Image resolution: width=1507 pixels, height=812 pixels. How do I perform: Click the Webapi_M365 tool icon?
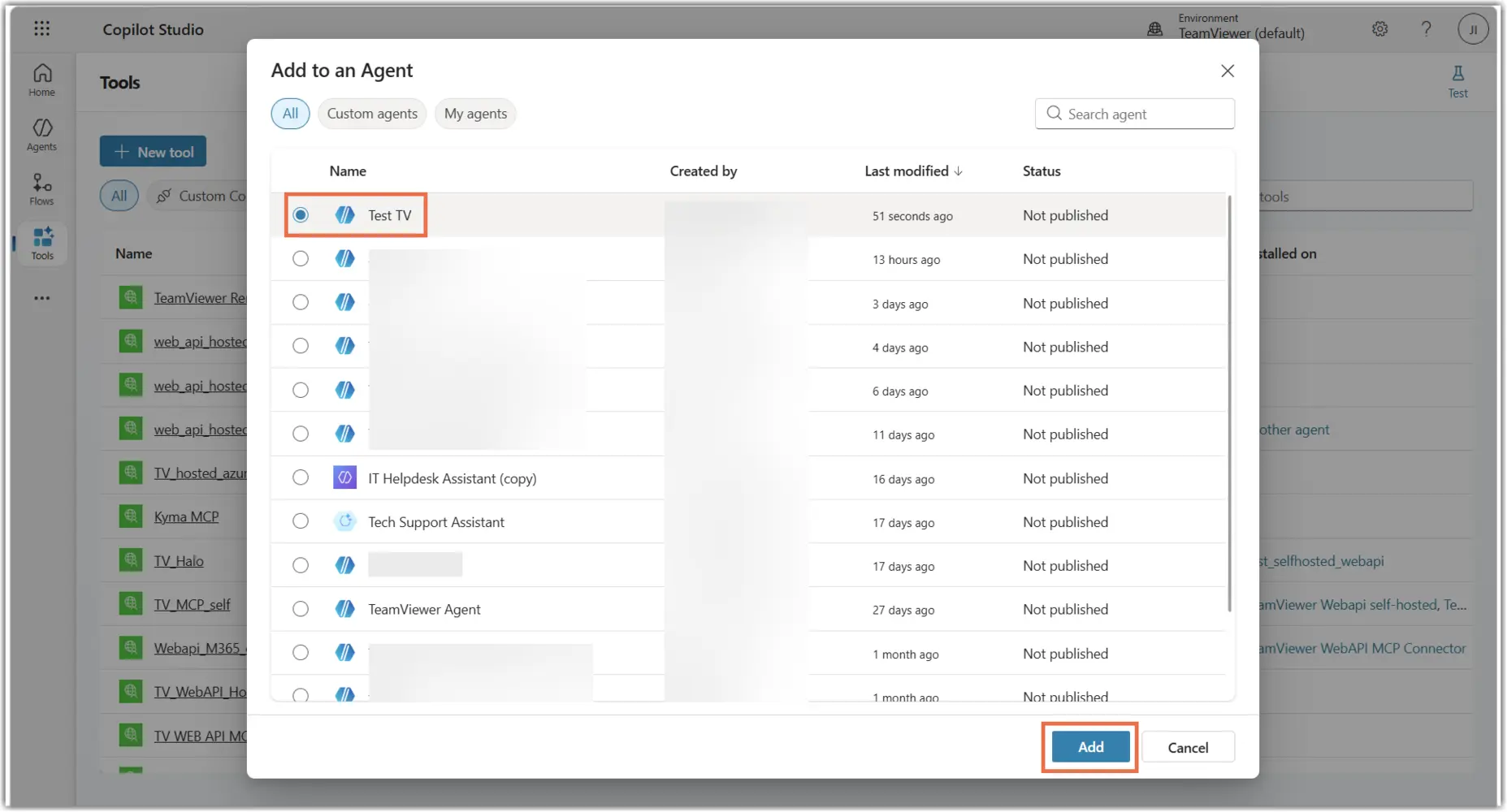point(131,647)
